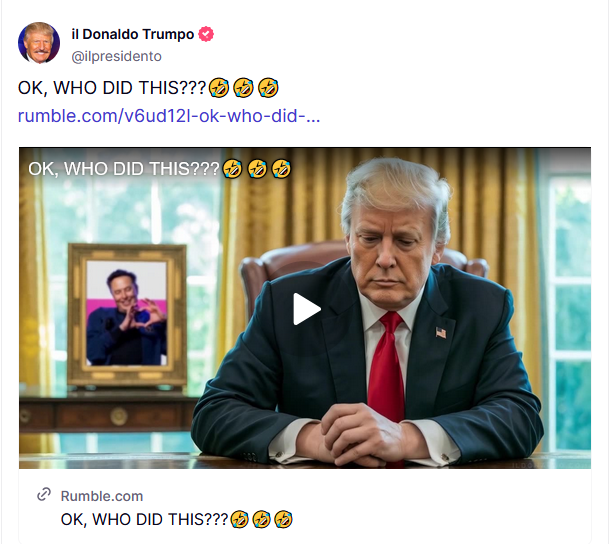610x544 pixels.
Task: Click the pink verified checkmark badge
Action: tap(206, 34)
